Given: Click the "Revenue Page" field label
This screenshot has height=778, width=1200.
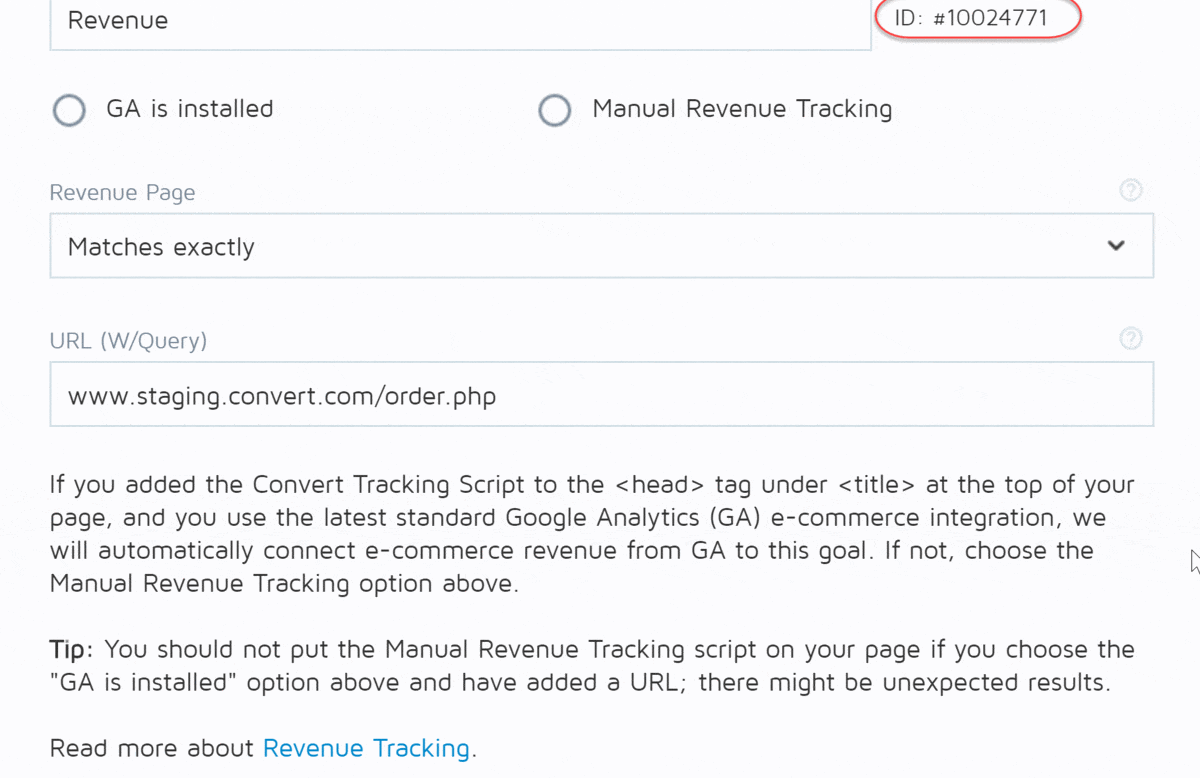Looking at the screenshot, I should [122, 193].
